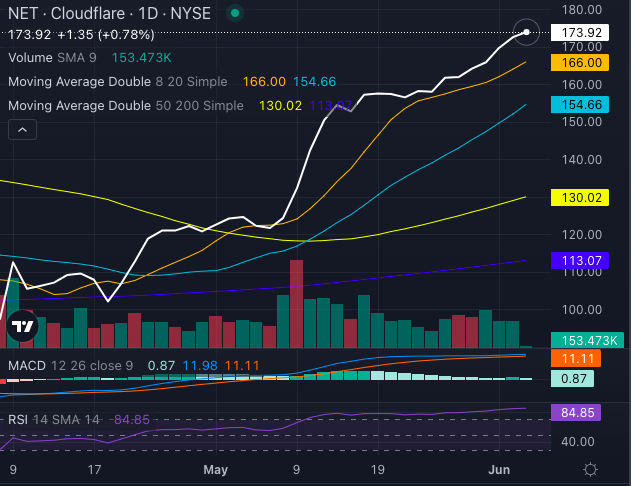Click the last price point marker on line
The image size is (631, 486).
[526, 32]
